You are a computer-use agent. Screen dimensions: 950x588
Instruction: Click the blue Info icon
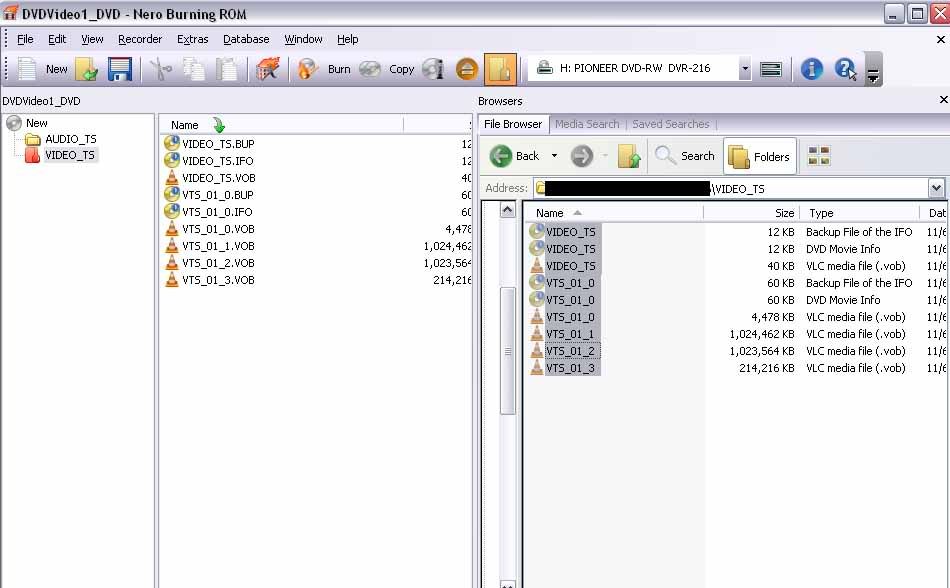coord(811,69)
